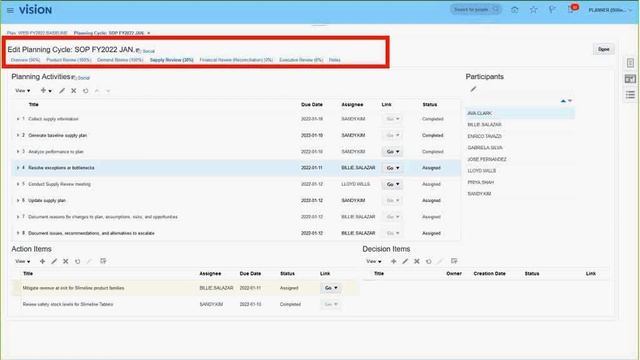Click Add icon in Planning Activities toolbar
The width and height of the screenshot is (640, 360).
[x=43, y=91]
